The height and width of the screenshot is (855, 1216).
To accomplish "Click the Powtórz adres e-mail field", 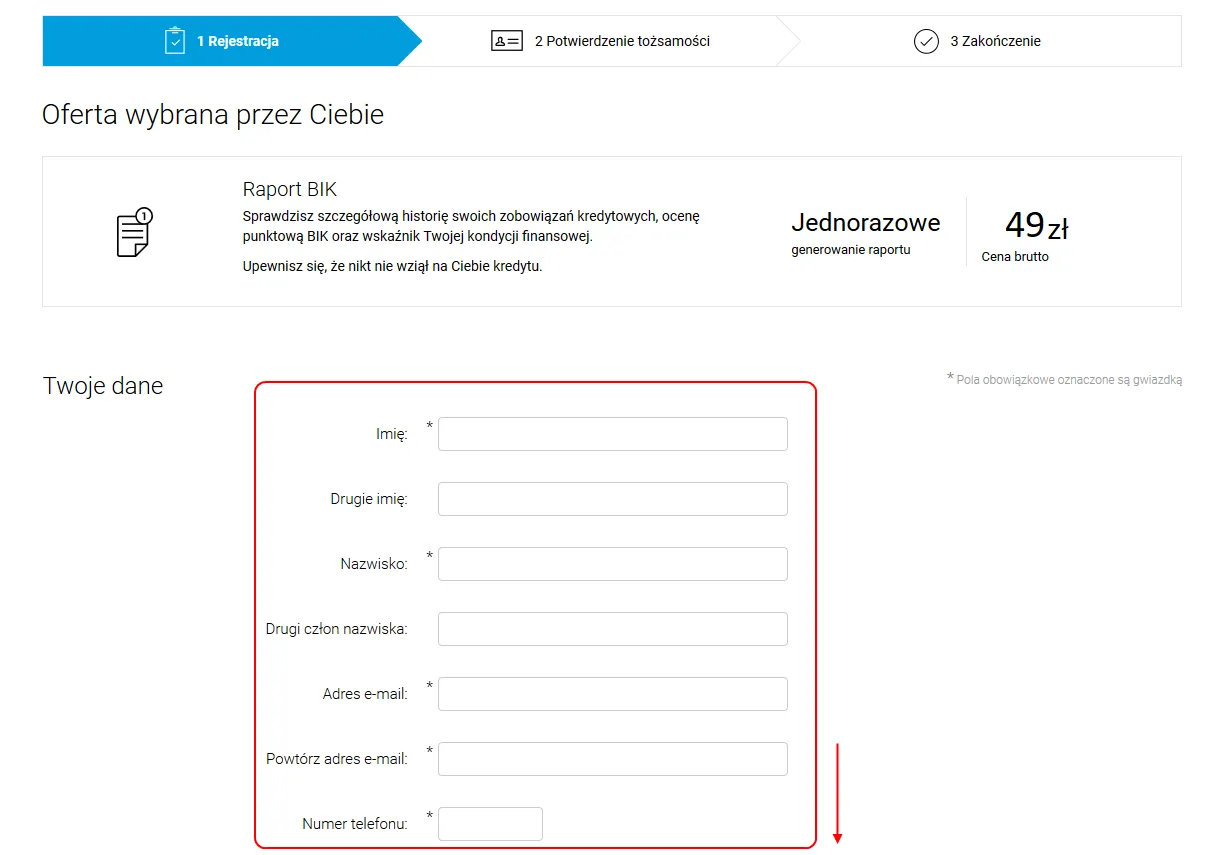I will pos(612,758).
